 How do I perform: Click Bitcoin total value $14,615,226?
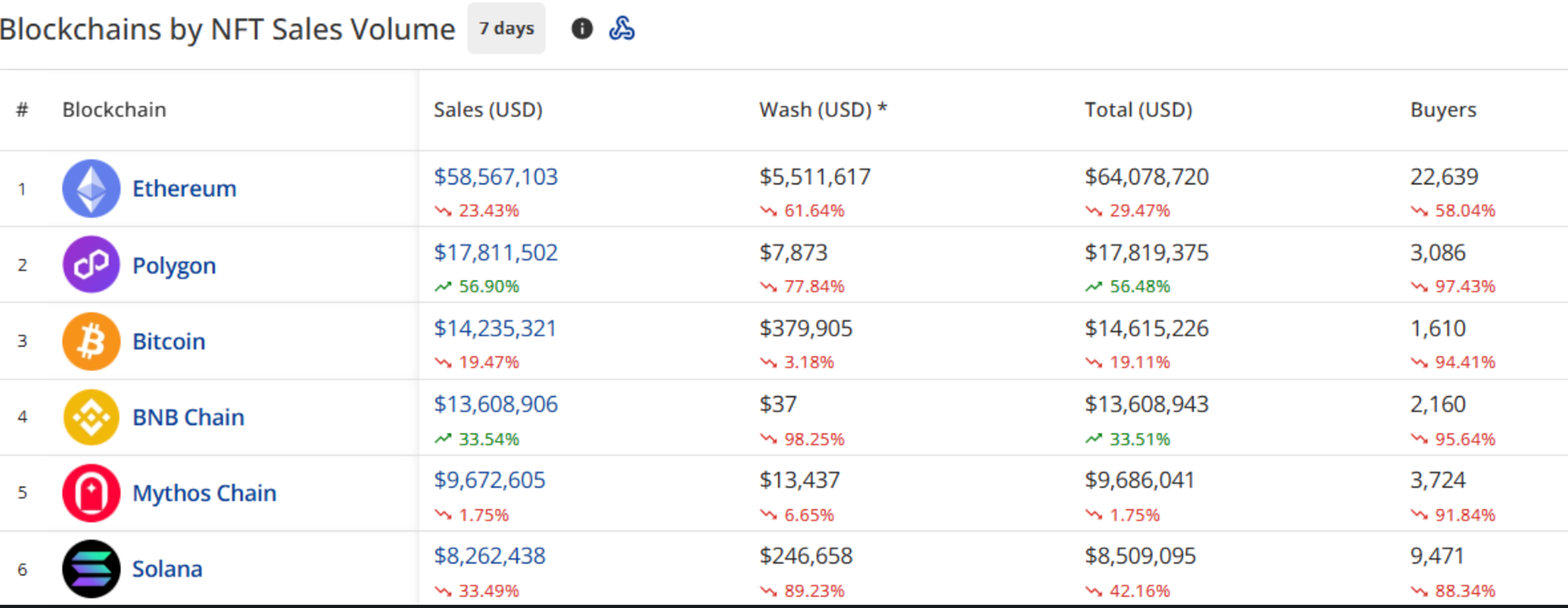1147,329
